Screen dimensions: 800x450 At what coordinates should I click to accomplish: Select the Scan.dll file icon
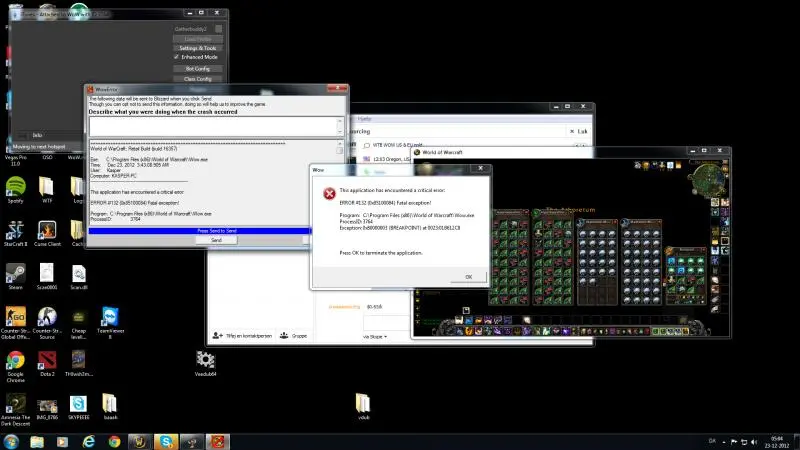(x=79, y=276)
